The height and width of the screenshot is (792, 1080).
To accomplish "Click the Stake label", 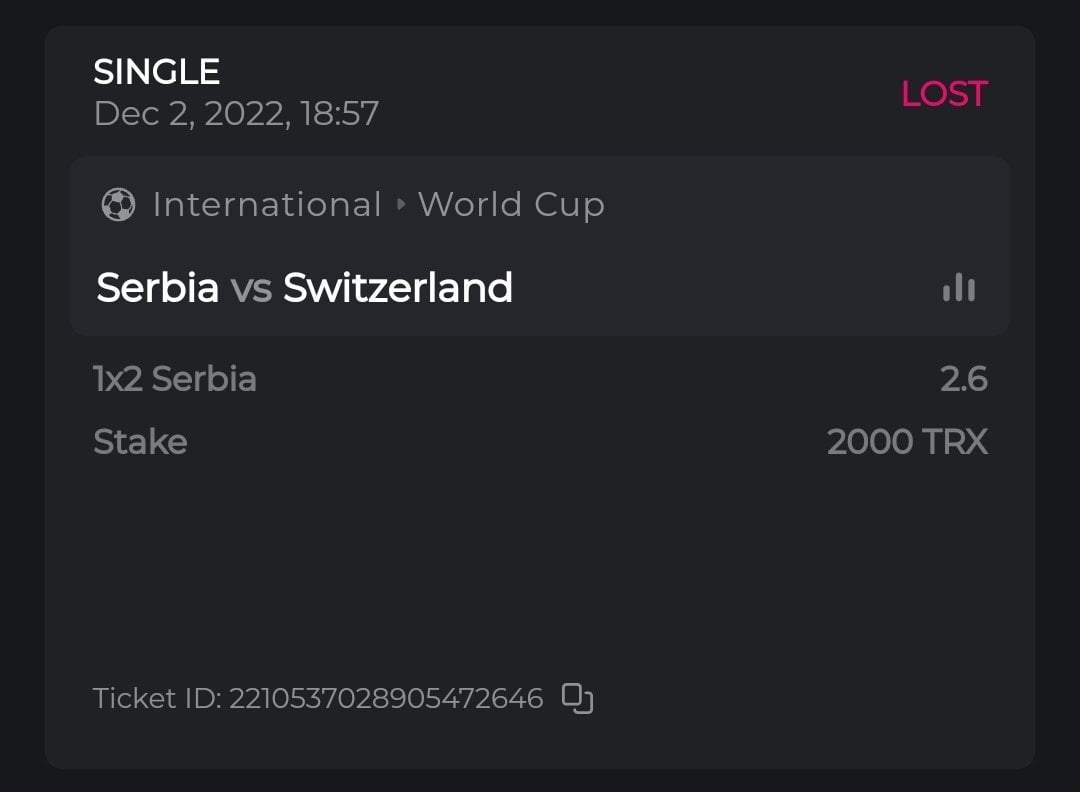I will 140,442.
